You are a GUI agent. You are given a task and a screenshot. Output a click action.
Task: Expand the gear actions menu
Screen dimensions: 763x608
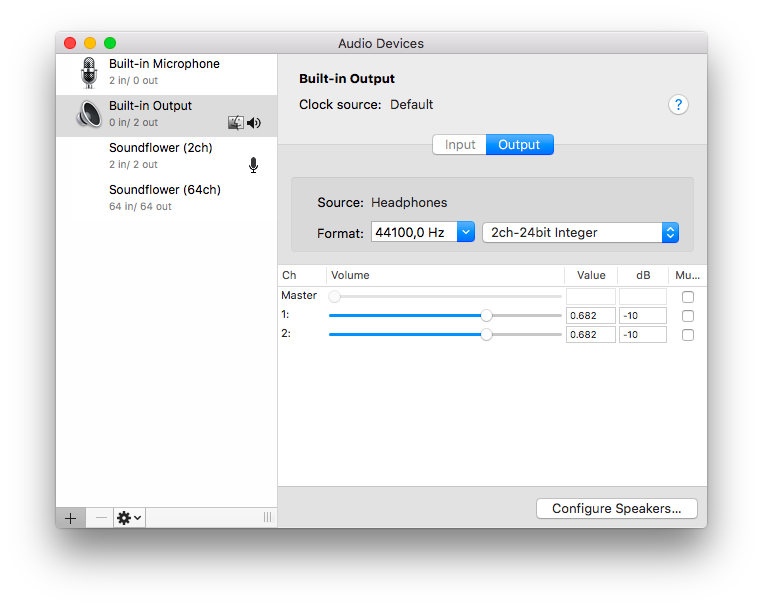pyautogui.click(x=129, y=517)
